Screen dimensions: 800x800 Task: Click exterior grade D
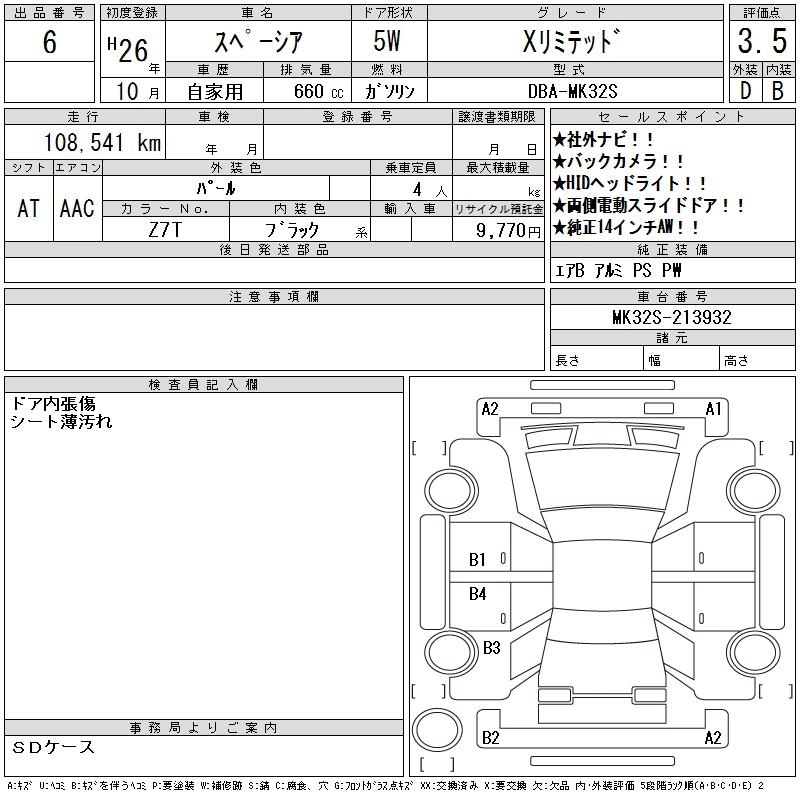coord(745,91)
